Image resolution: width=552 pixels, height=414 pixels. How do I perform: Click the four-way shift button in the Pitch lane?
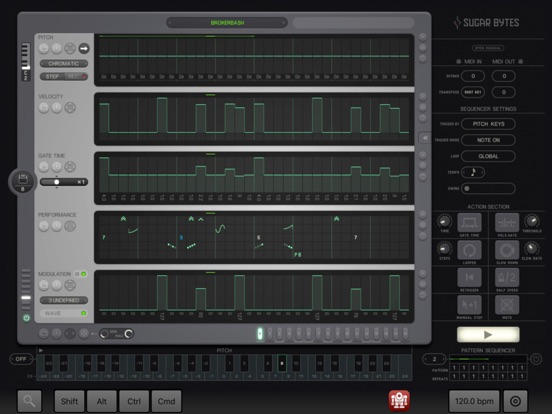tap(70, 48)
